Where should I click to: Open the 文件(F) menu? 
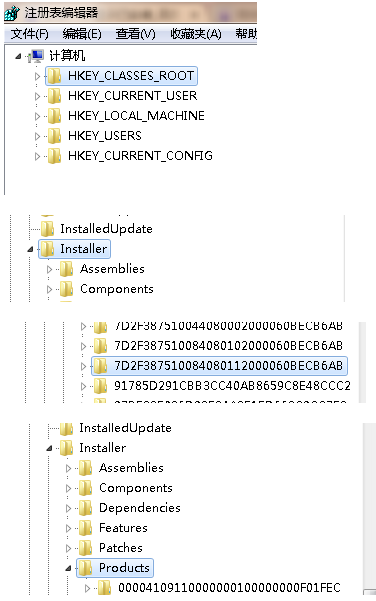point(30,34)
